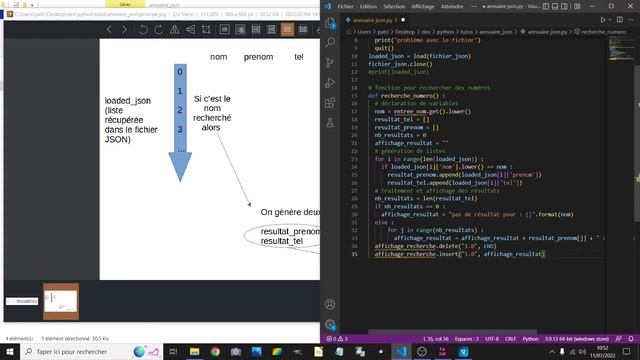Open Customize Layout in the title bar
Screen dimensions: 640x360
tap(577, 6)
